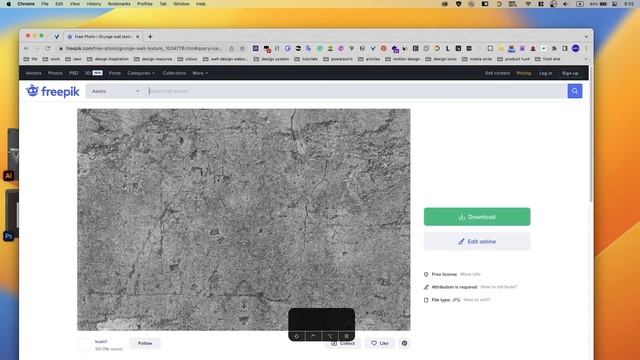
Task: Open the Collections page link
Action: point(174,73)
